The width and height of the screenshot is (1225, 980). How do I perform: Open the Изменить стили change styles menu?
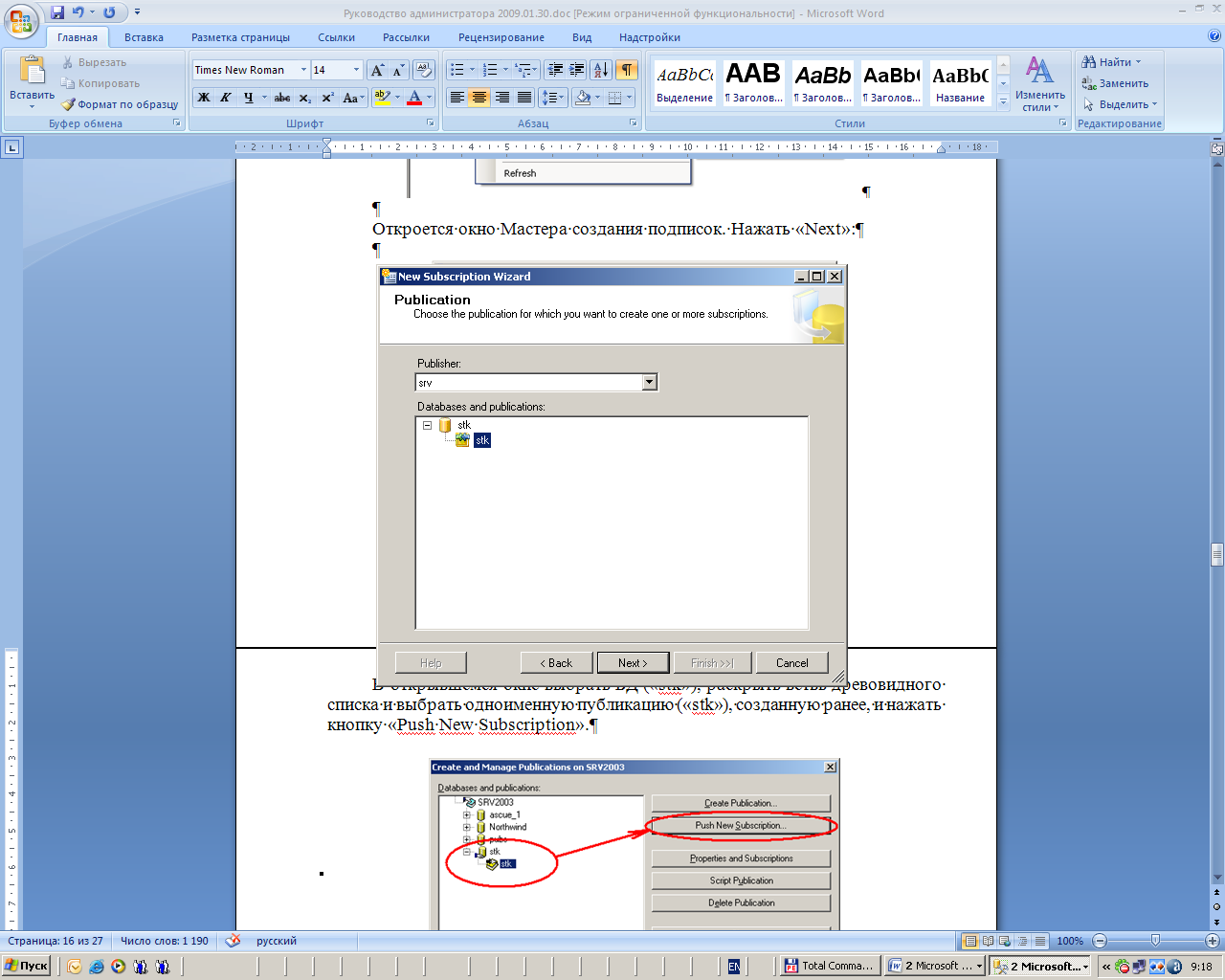(1039, 84)
